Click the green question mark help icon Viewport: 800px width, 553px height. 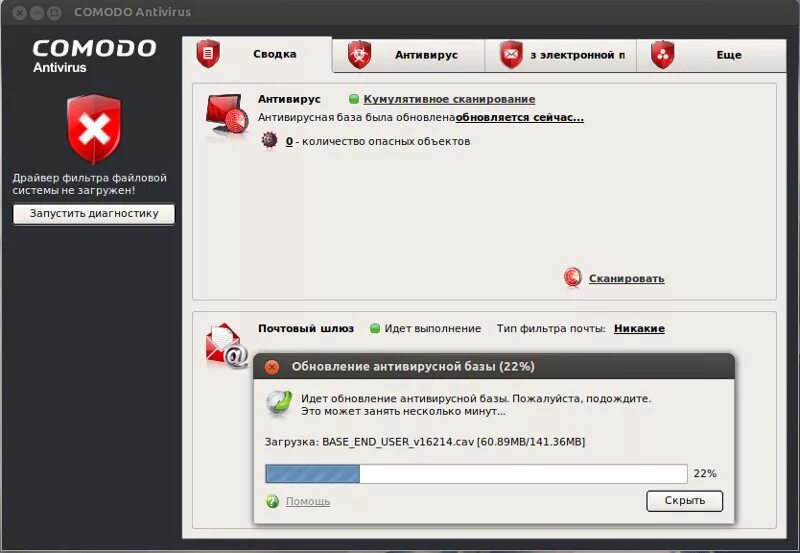tap(272, 501)
